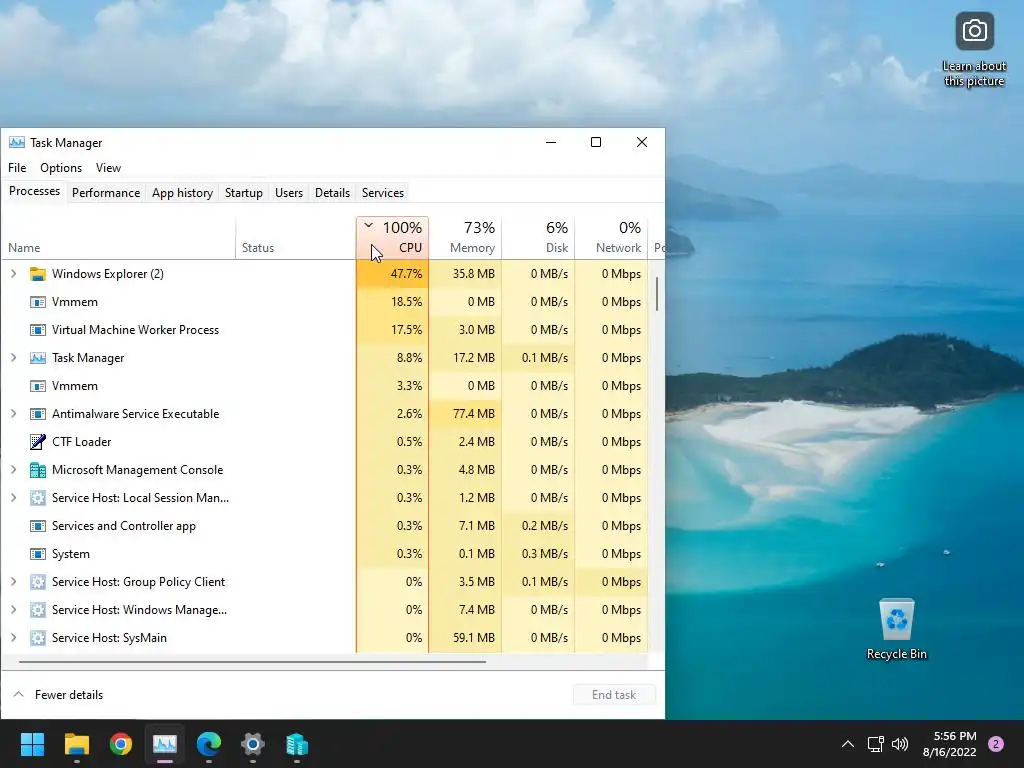Screen dimensions: 1024x768
Task: Click the Windows Explorer folder icon
Action: (38, 274)
